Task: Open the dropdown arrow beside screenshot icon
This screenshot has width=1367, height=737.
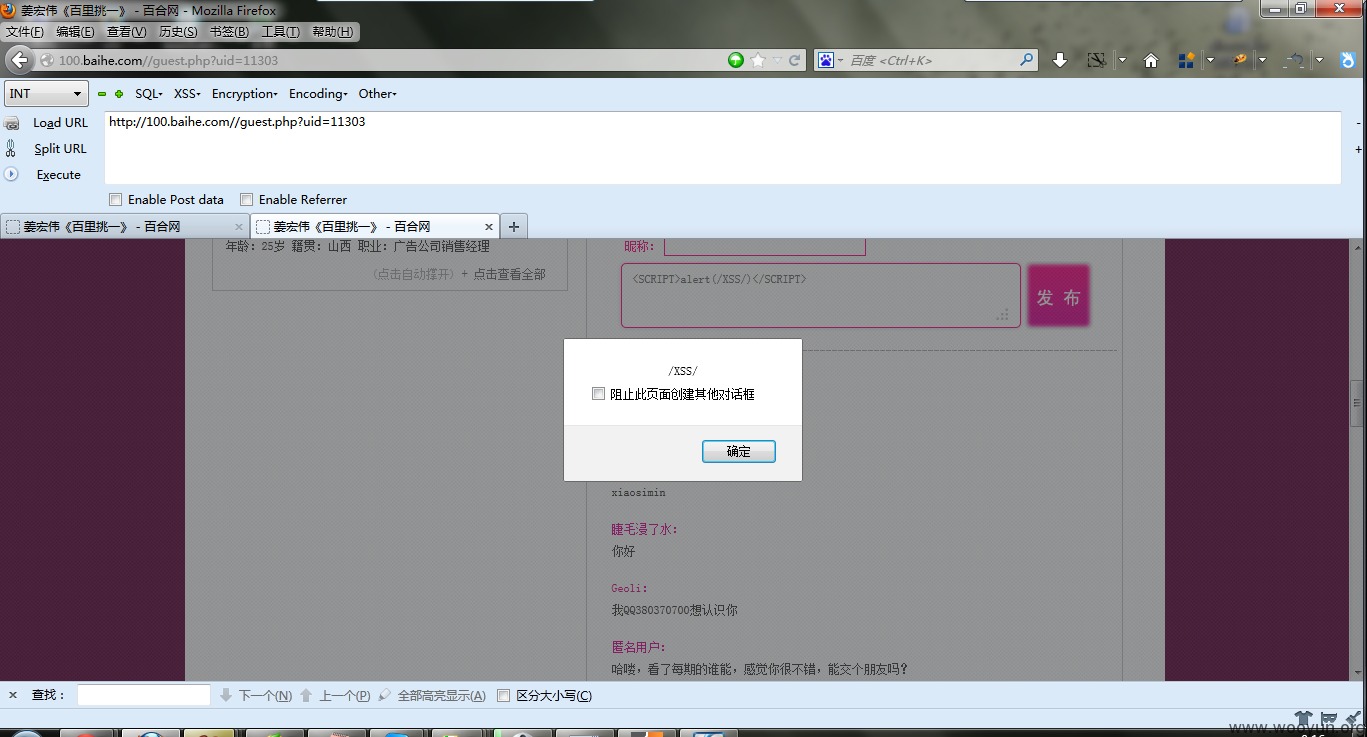Action: click(1122, 60)
